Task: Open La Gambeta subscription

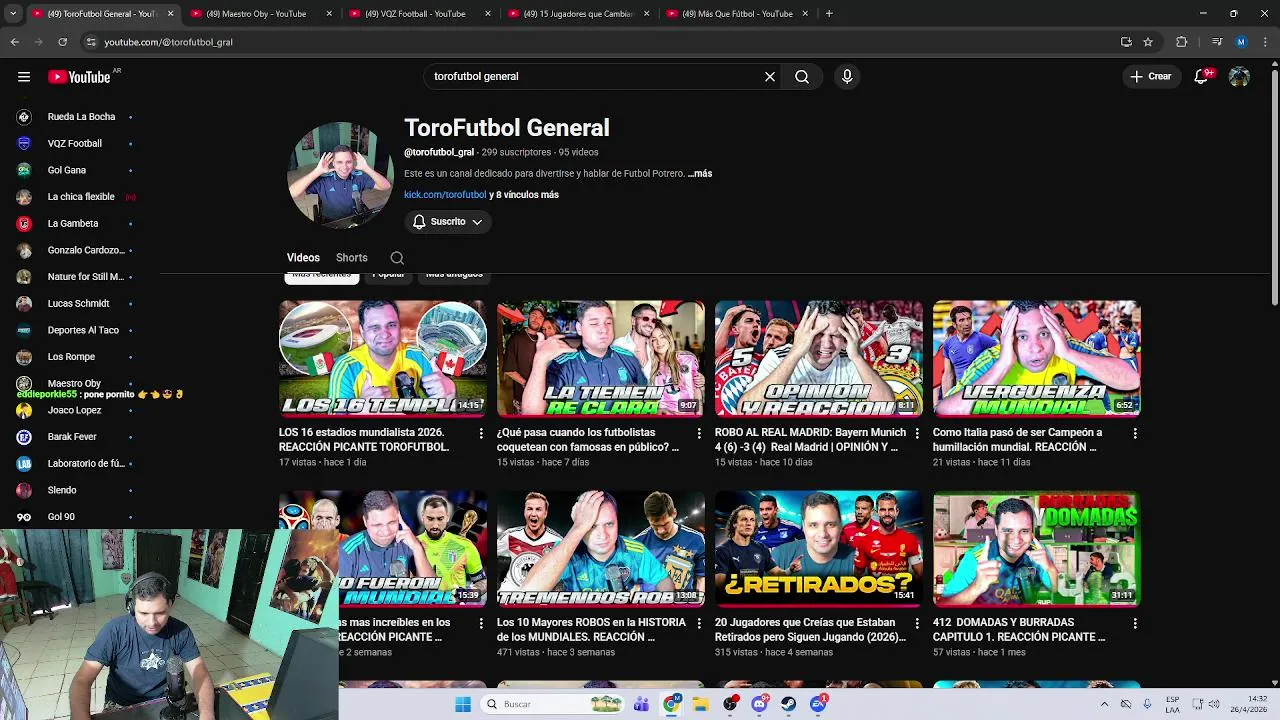Action: click(75, 224)
